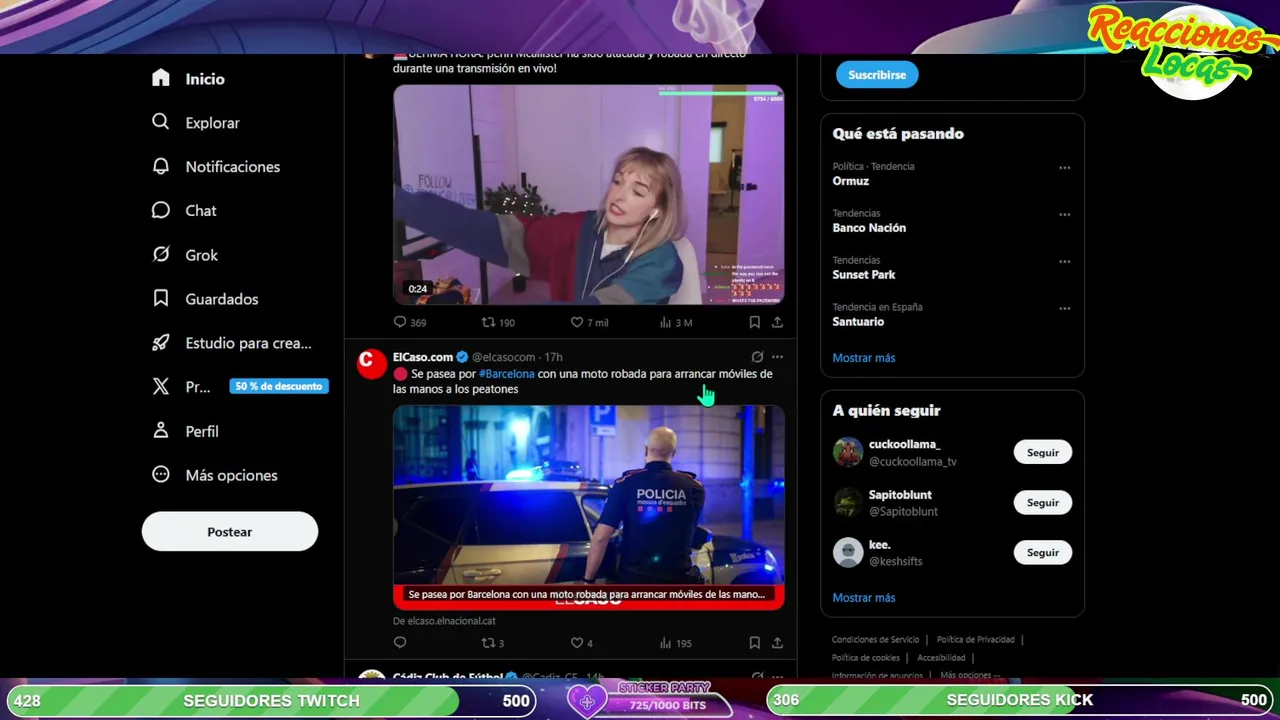Open more options for Santuario trend

point(1065,308)
